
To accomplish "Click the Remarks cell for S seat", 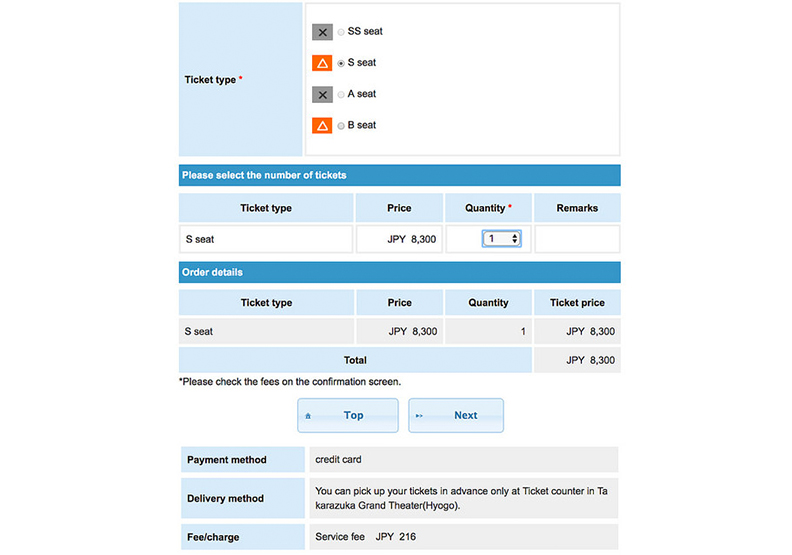I will pyautogui.click(x=577, y=239).
